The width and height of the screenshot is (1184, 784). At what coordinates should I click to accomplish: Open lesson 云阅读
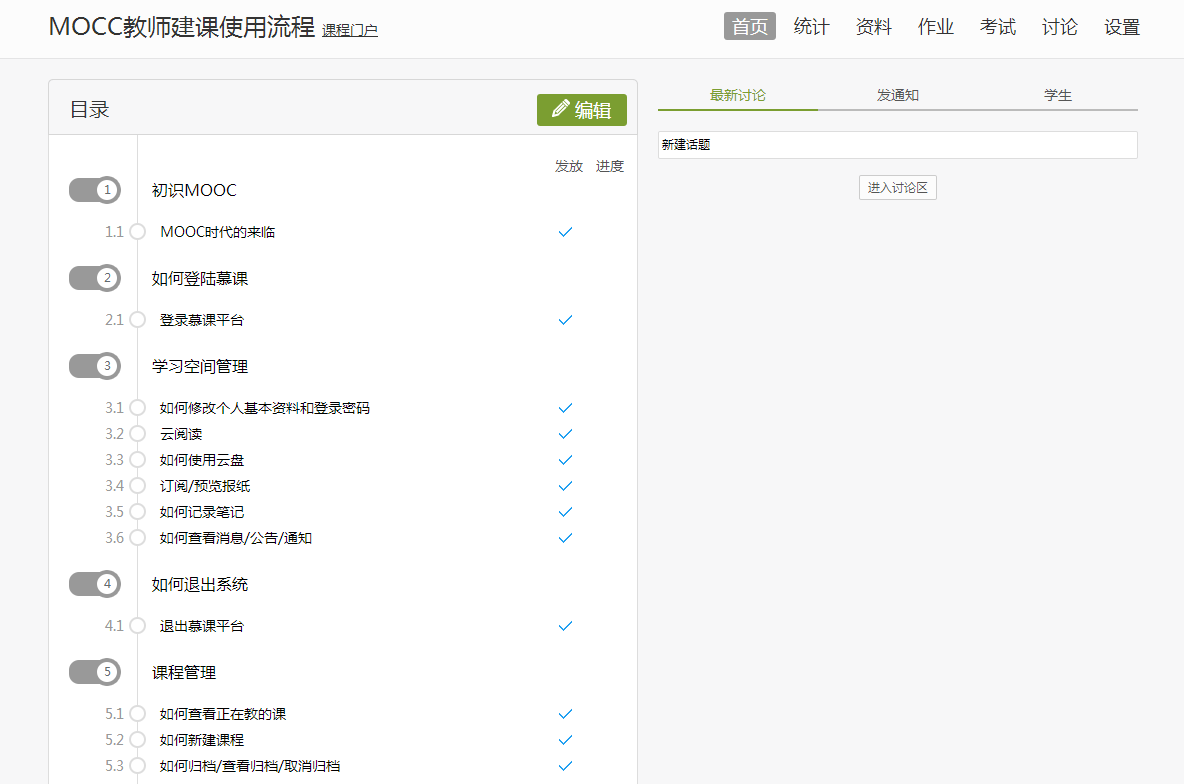pos(181,434)
